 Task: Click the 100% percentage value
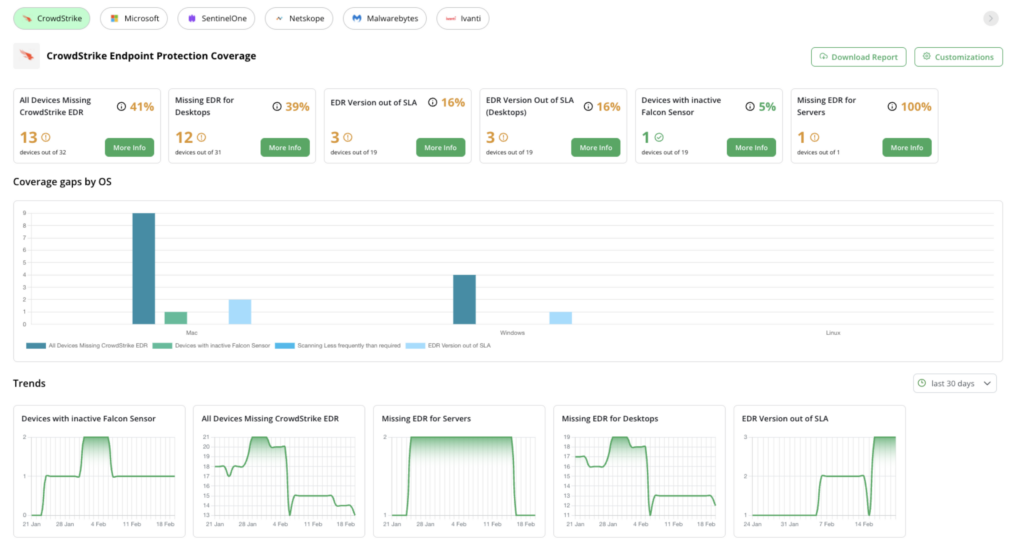(x=916, y=107)
